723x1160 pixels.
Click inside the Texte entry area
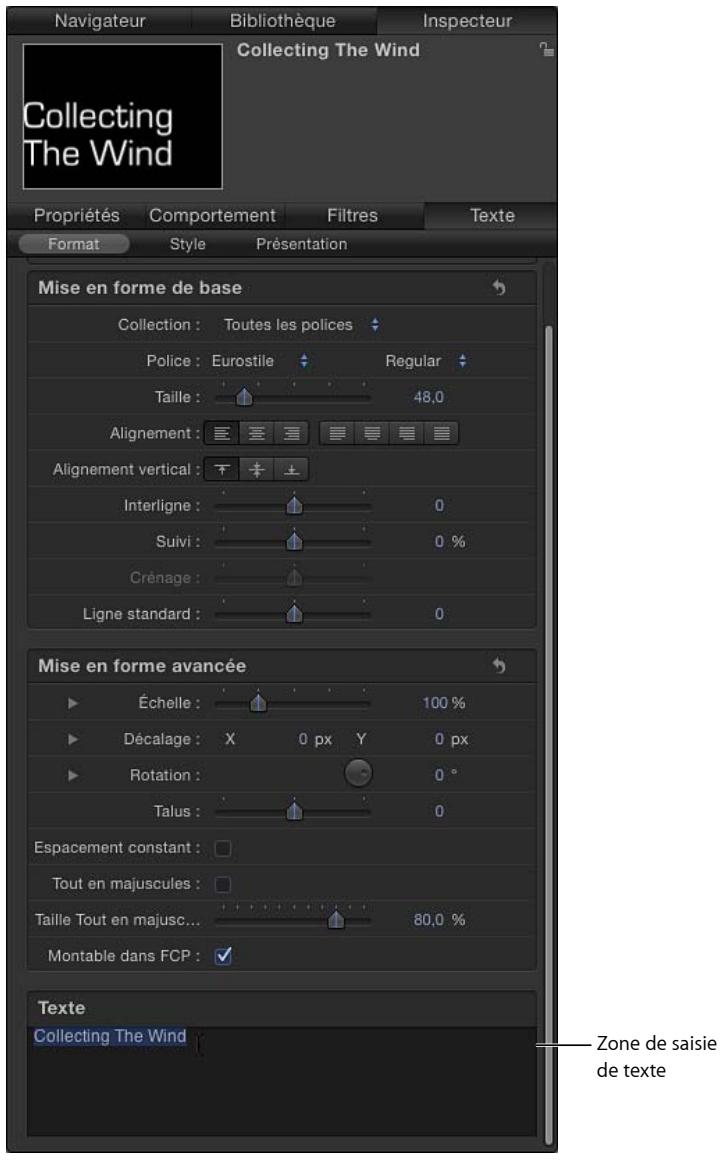click(x=281, y=1081)
